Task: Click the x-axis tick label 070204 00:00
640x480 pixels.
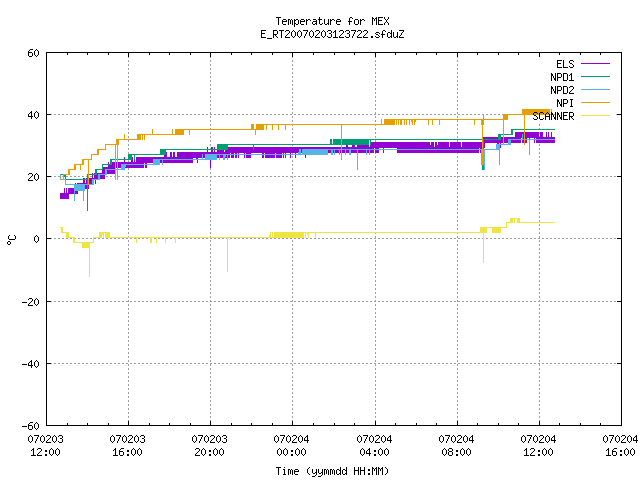Action: point(292,446)
